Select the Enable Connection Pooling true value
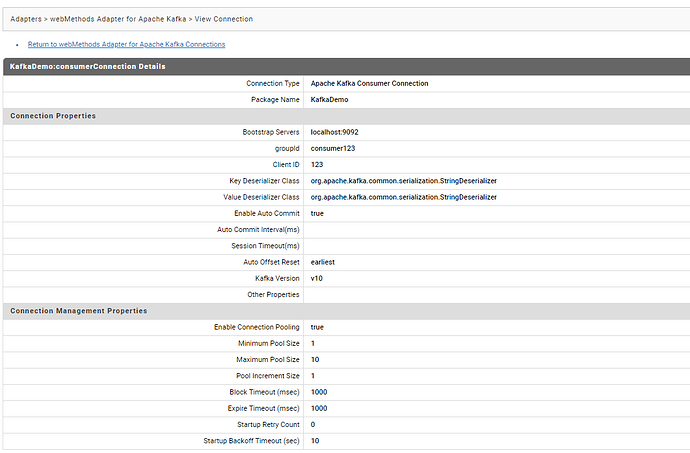 click(317, 327)
